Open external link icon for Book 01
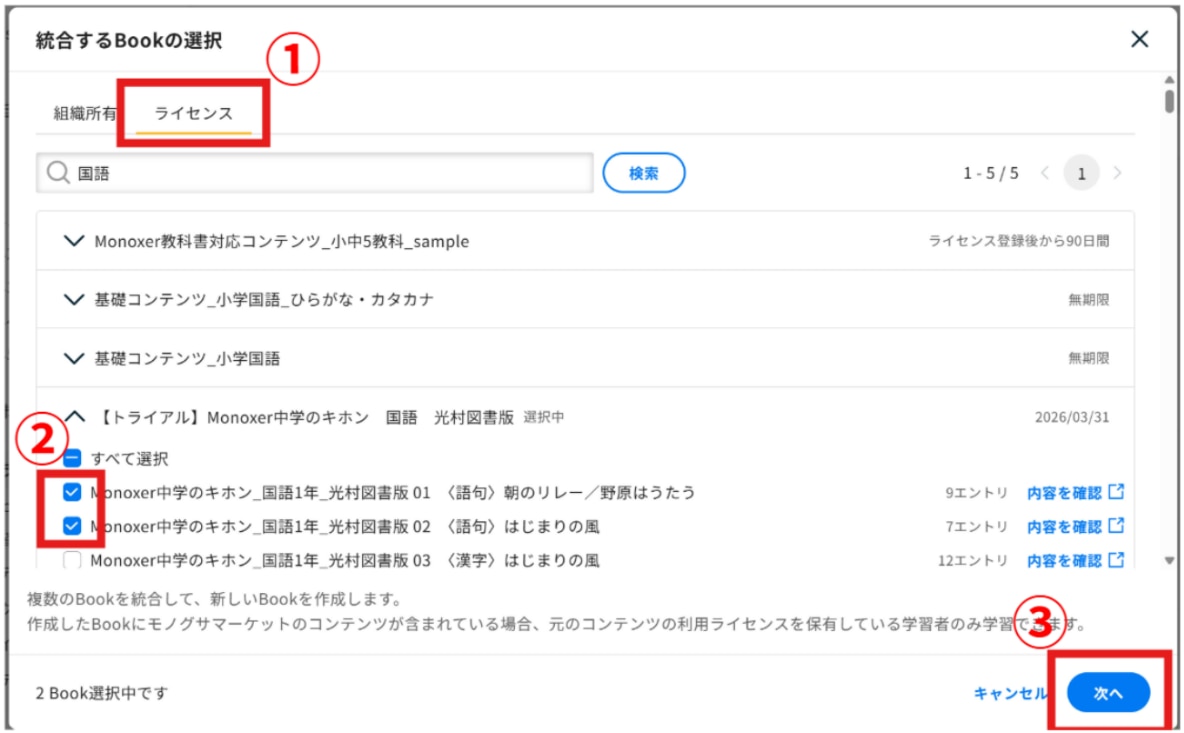Viewport: 1184px width, 733px height. coord(1117,492)
